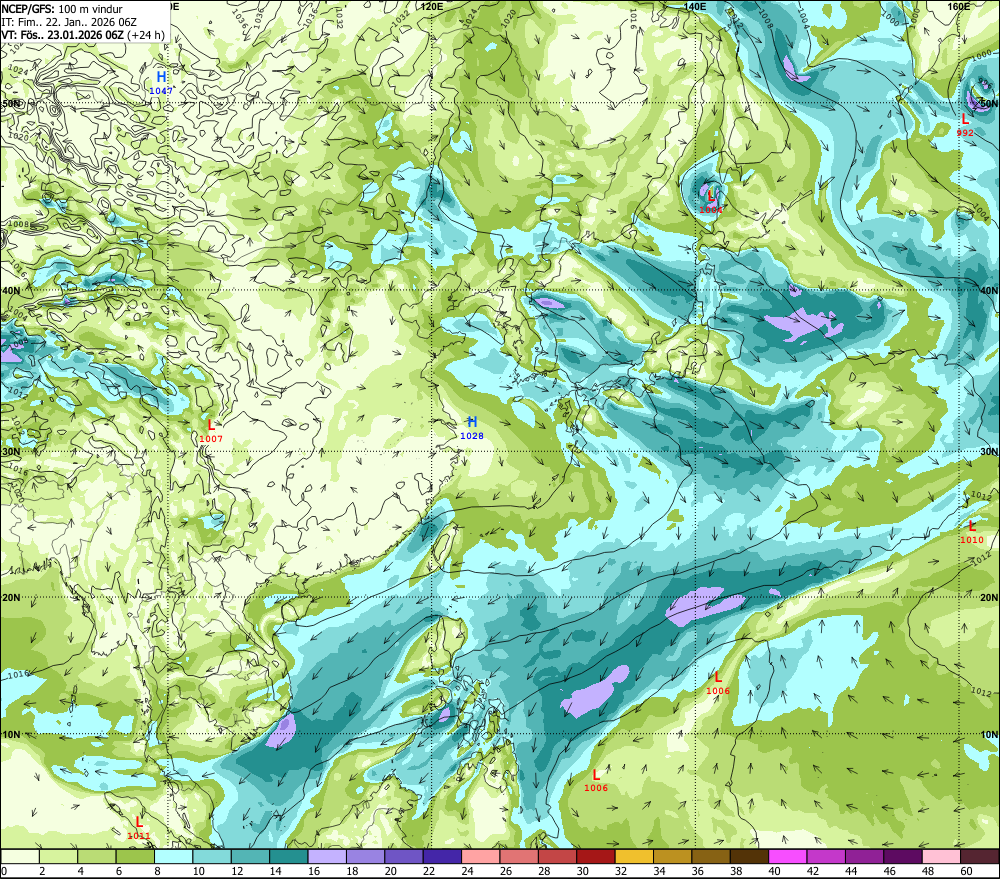Pick the purple 44–46 legend swatch
The height and width of the screenshot is (879, 1000).
click(x=864, y=856)
